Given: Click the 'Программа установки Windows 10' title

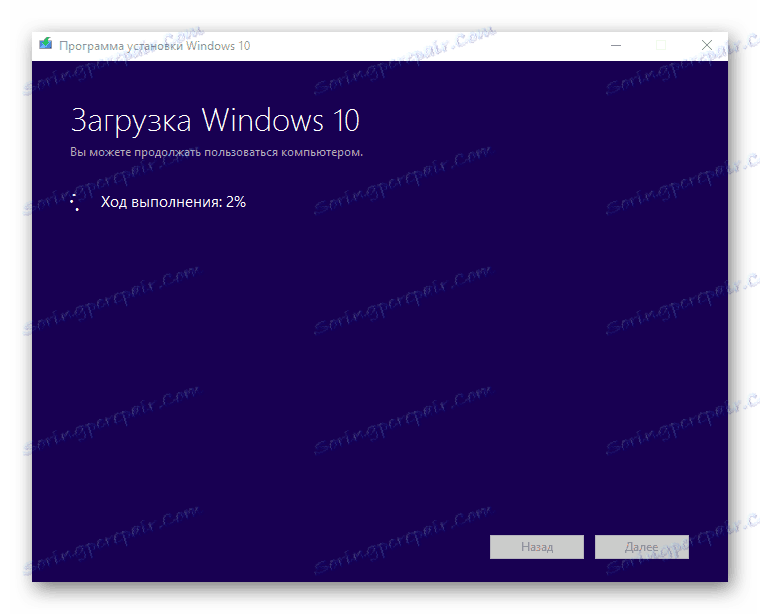Looking at the screenshot, I should (x=154, y=46).
